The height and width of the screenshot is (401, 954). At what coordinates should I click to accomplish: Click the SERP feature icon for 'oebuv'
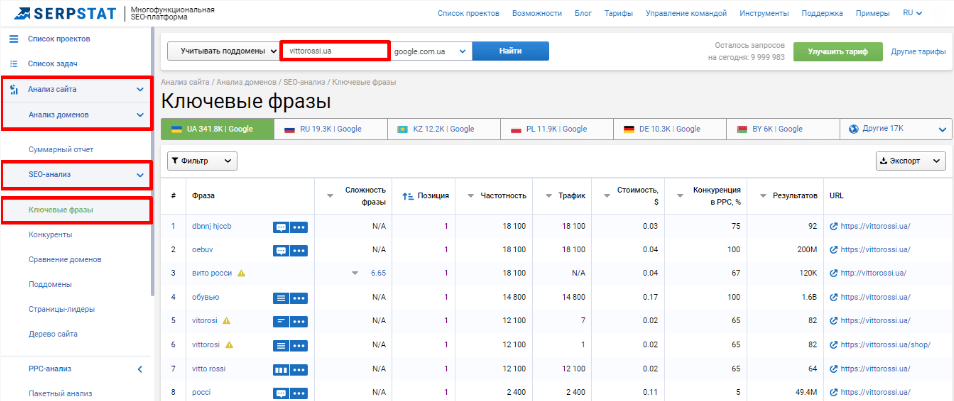[x=281, y=250]
